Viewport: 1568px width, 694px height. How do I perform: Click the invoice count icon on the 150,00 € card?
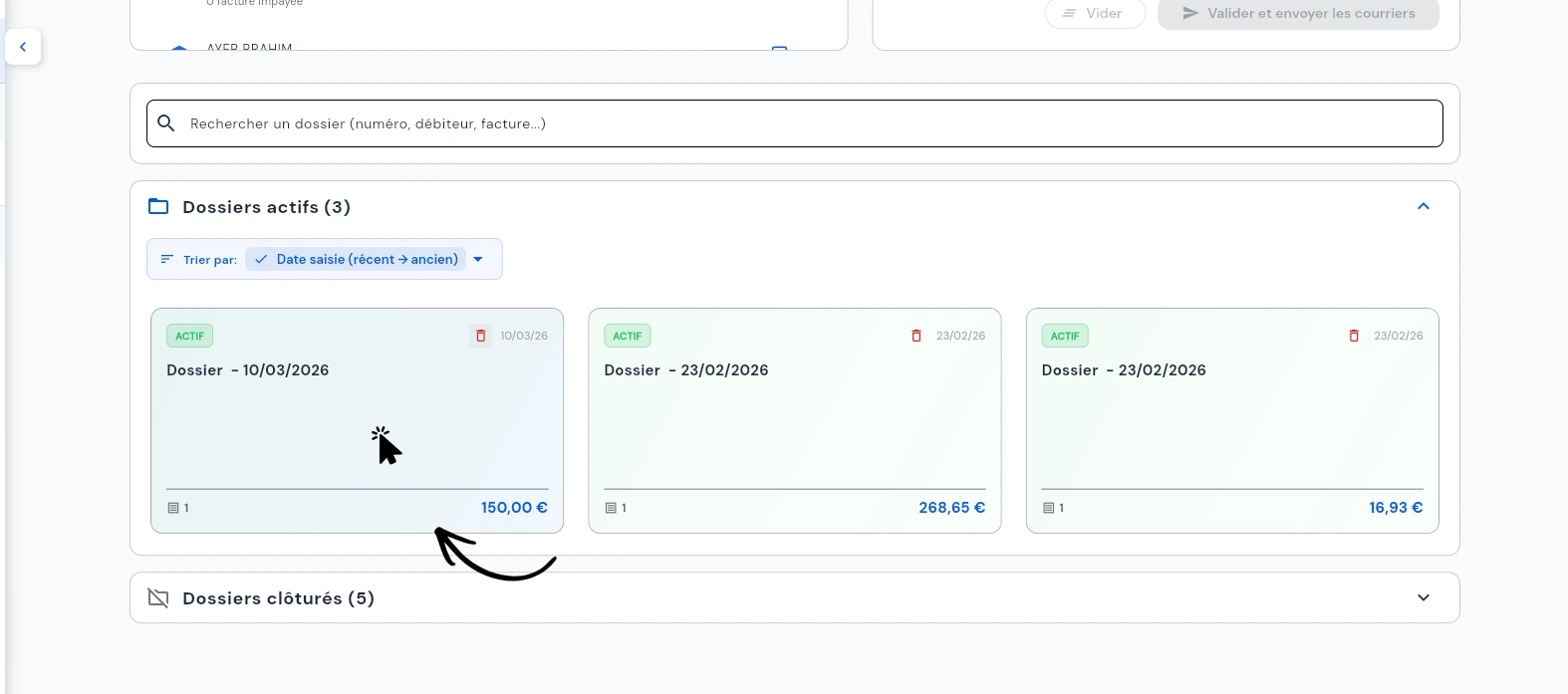(173, 508)
